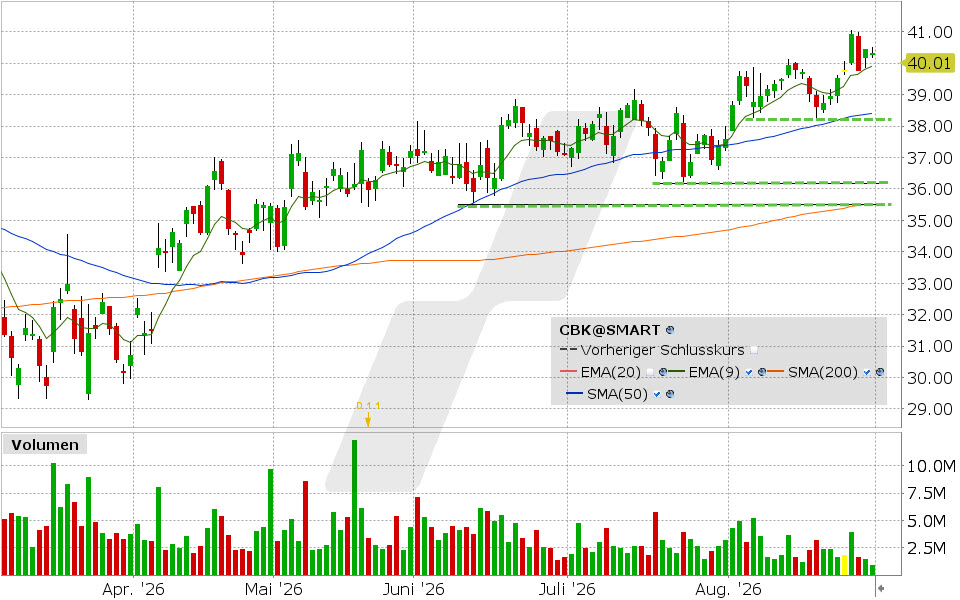Screen dimensions: 960x600
Task: Click the red EMA(20) line swatch
Action: (568, 372)
